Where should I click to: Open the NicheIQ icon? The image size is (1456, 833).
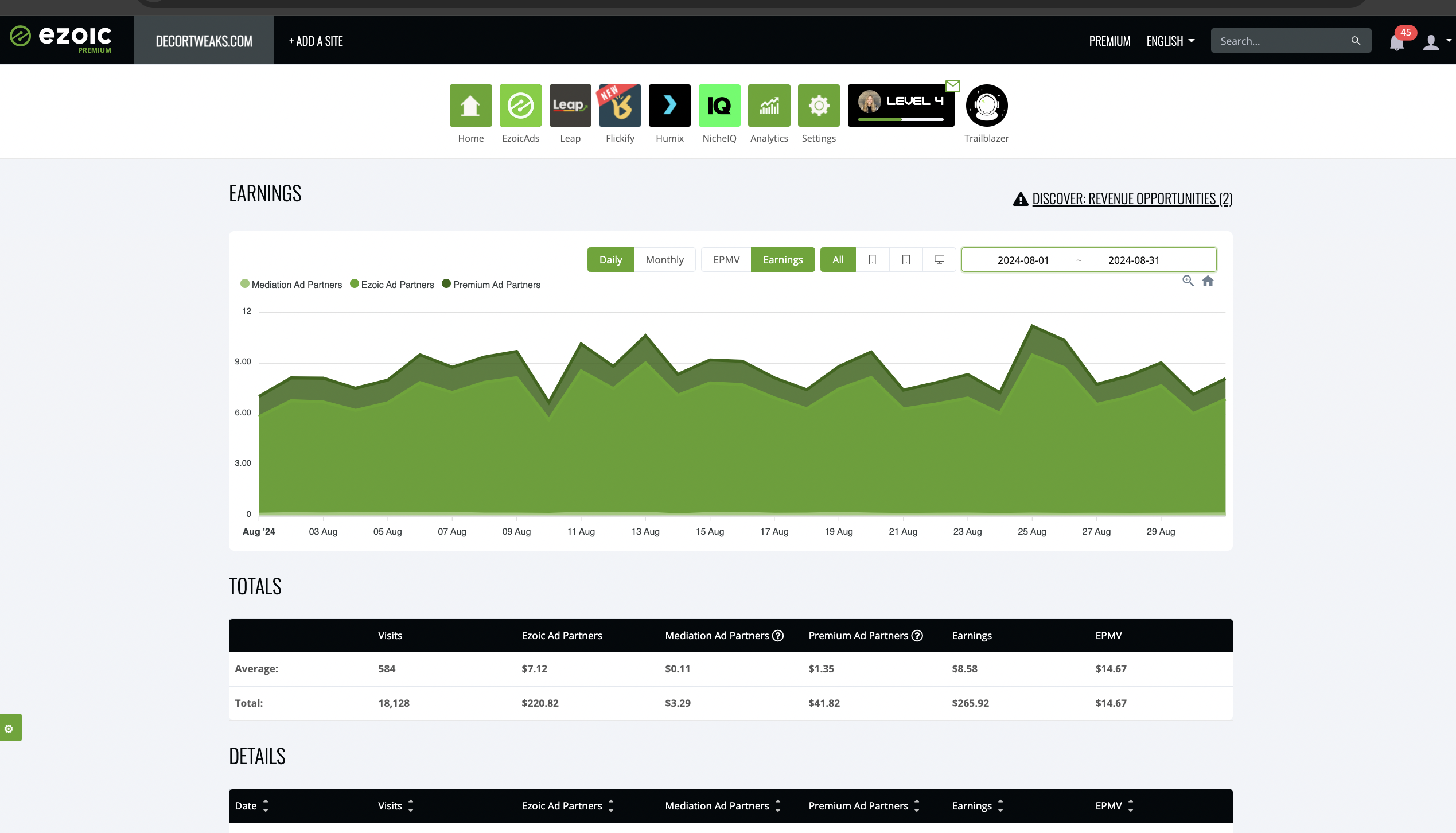coord(719,106)
